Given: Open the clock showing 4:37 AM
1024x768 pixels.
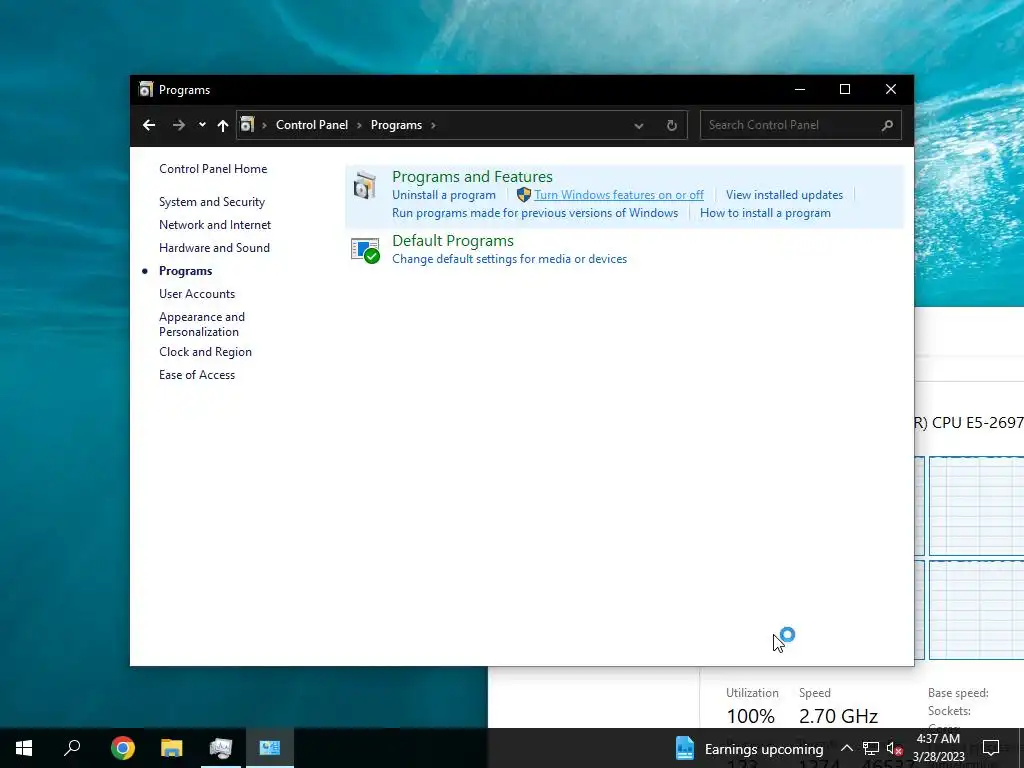Looking at the screenshot, I should pos(938,748).
